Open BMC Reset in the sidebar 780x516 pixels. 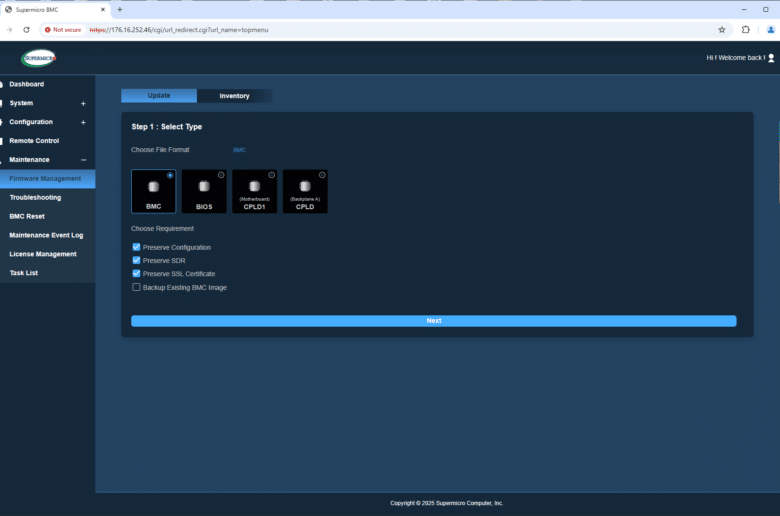[27, 216]
